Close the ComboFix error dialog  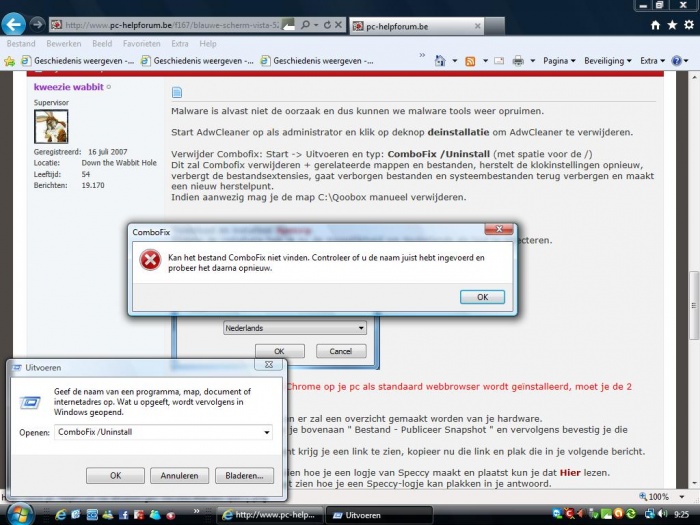(499, 229)
